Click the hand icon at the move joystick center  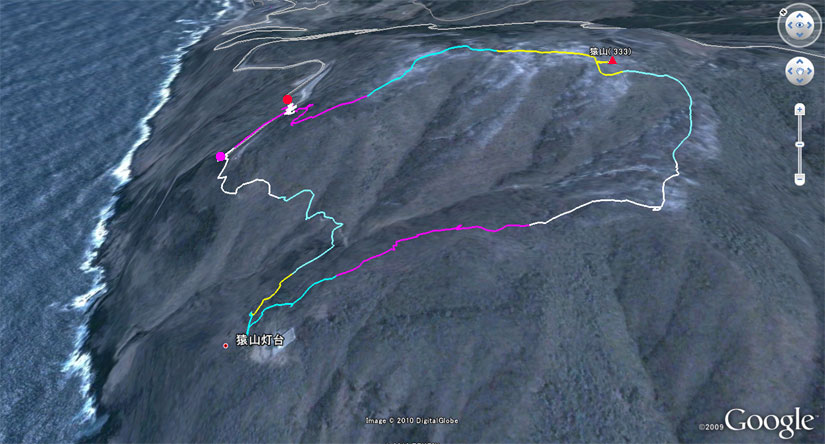click(800, 72)
